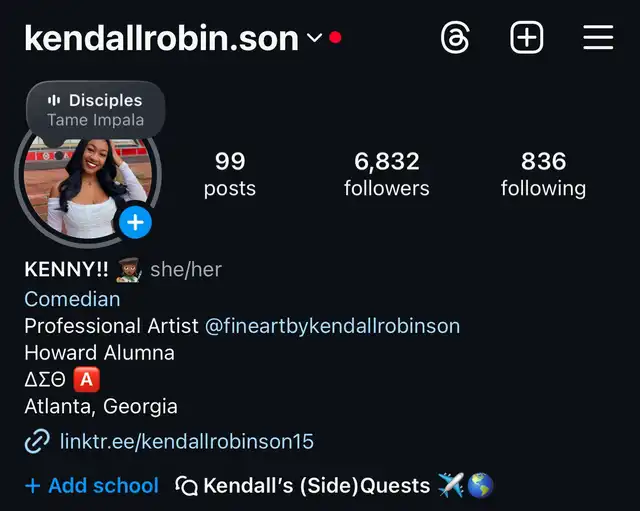Tap the red notification dot
640x511 pixels.
[x=335, y=38]
